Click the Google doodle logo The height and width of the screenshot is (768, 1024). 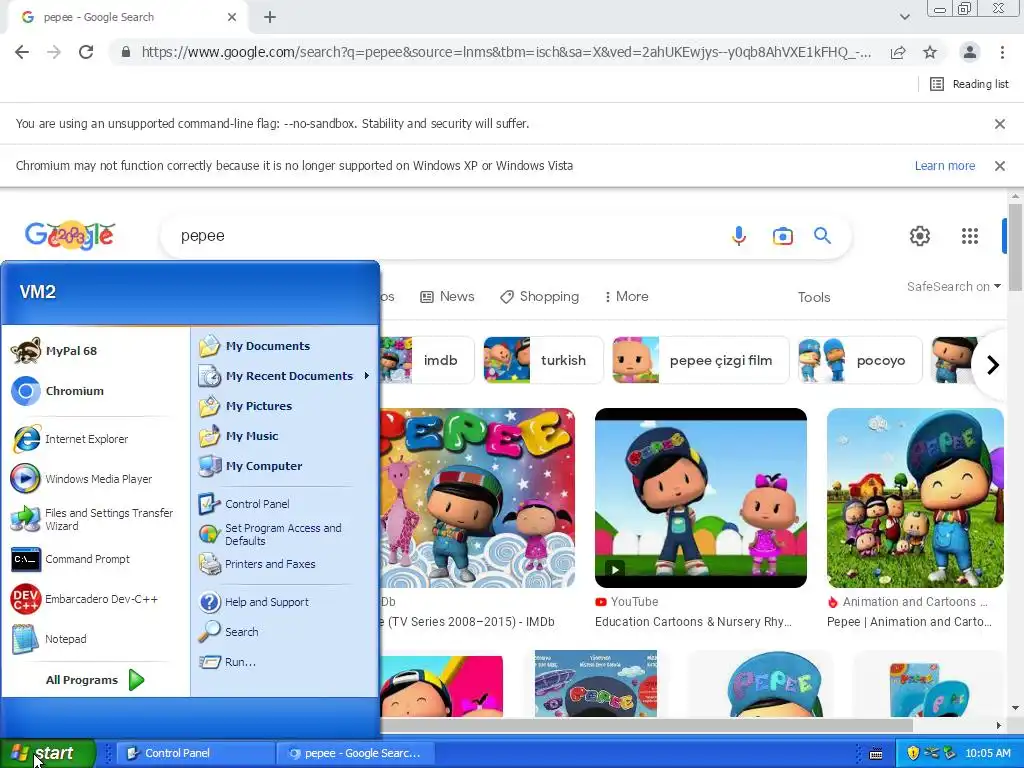[70, 236]
